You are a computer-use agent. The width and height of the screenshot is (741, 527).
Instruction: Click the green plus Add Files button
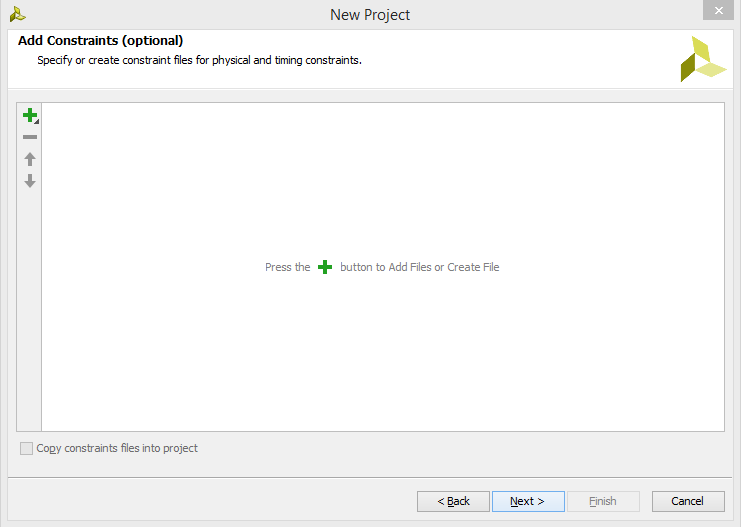point(30,115)
